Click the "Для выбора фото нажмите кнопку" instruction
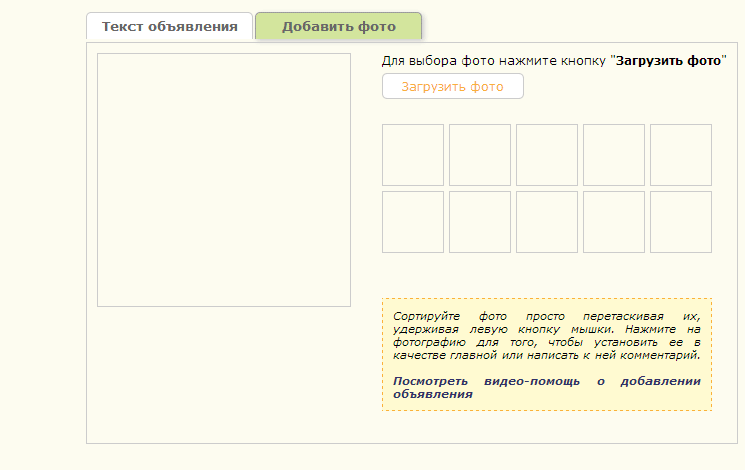 (x=494, y=61)
